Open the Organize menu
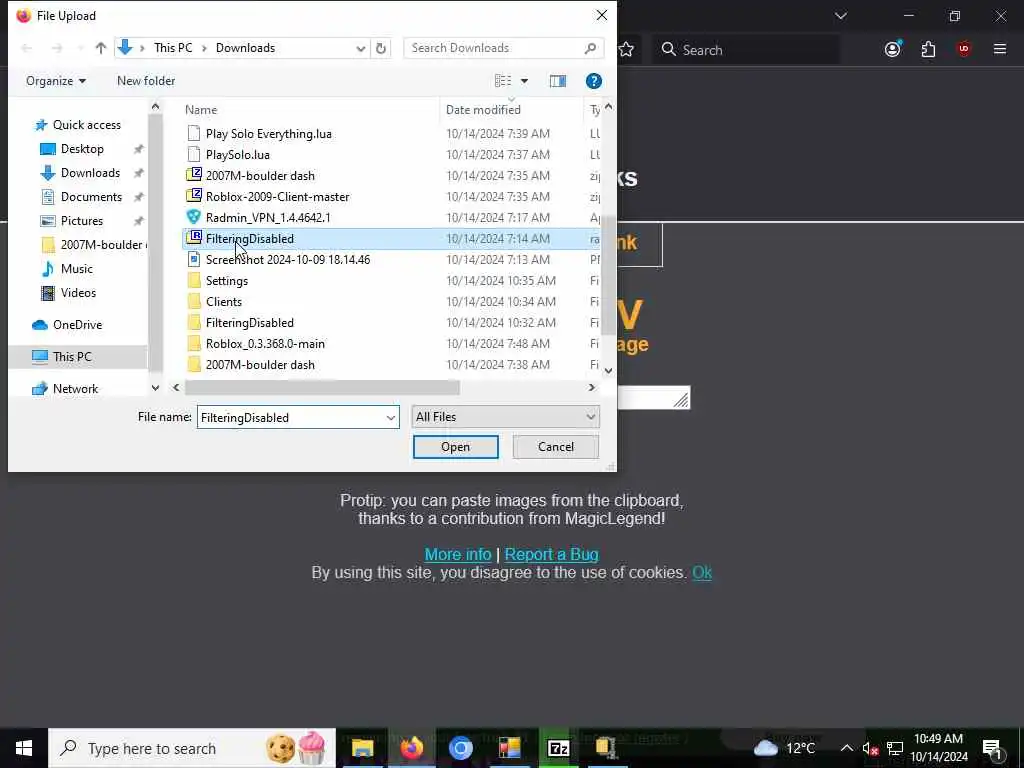1024x768 pixels. tap(56, 81)
